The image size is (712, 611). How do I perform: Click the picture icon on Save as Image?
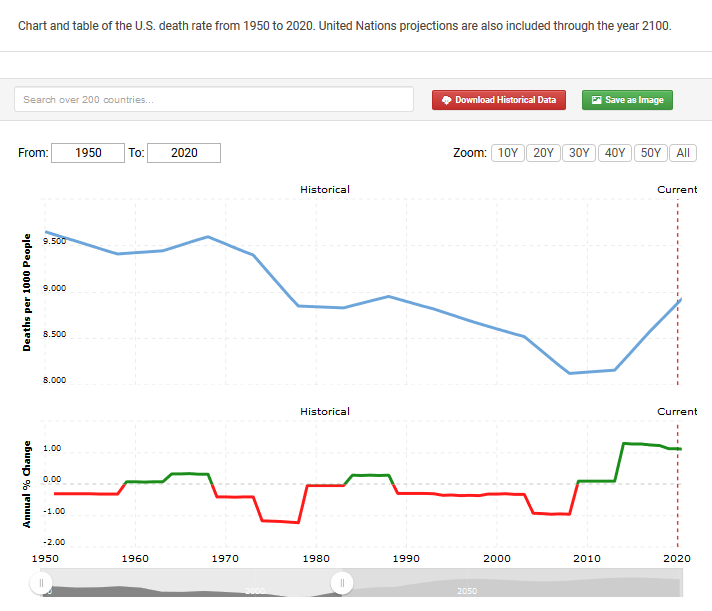tap(596, 100)
